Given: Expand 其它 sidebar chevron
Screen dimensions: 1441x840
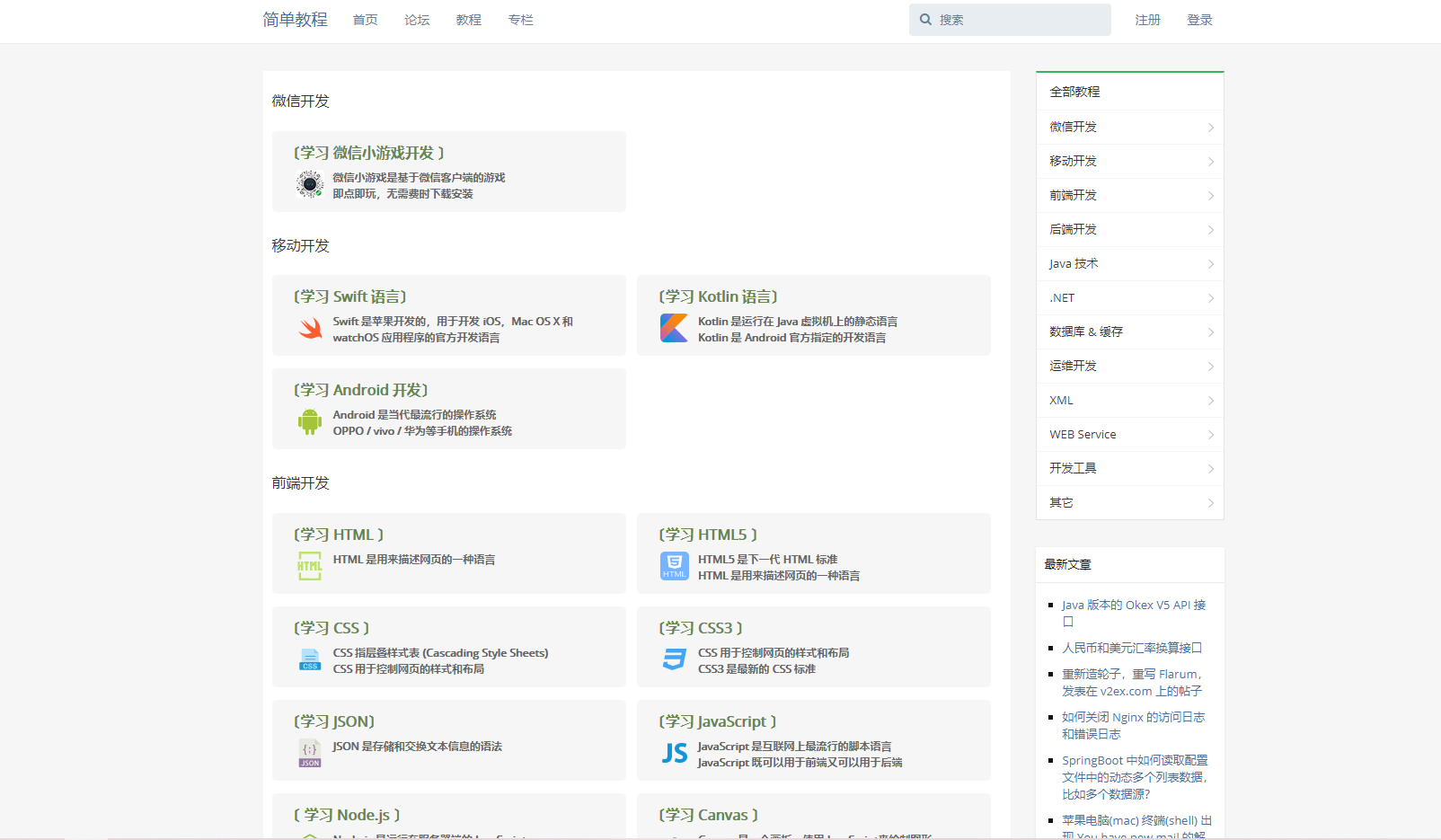Looking at the screenshot, I should click(1211, 503).
